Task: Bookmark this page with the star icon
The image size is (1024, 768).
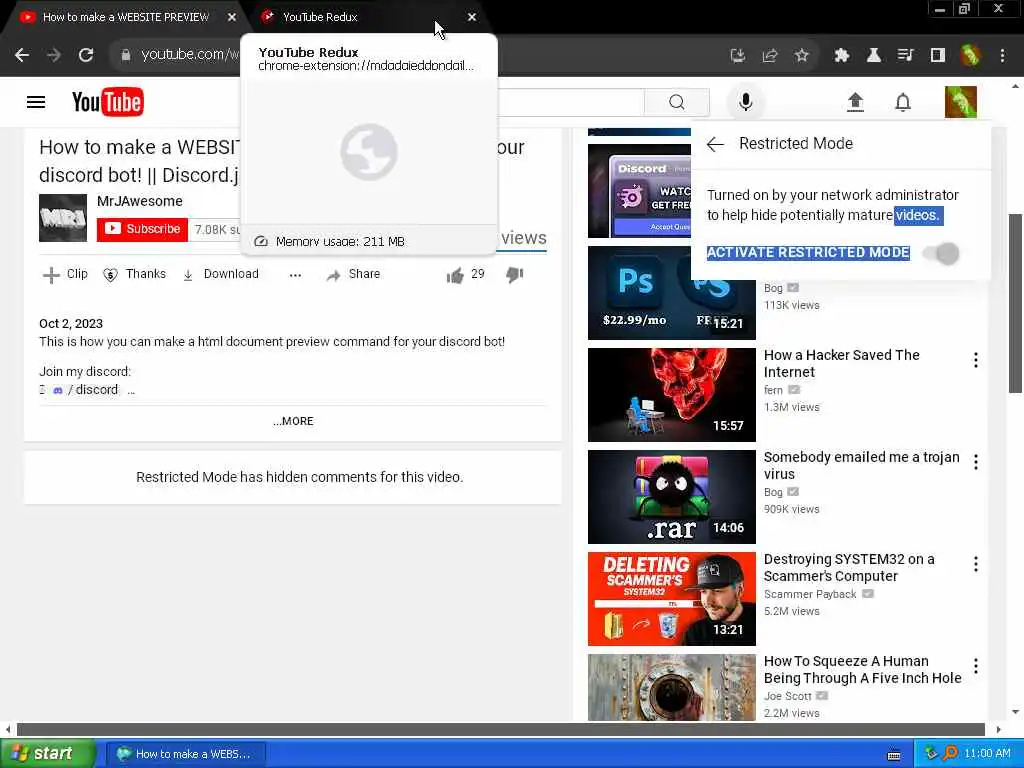Action: [x=802, y=56]
